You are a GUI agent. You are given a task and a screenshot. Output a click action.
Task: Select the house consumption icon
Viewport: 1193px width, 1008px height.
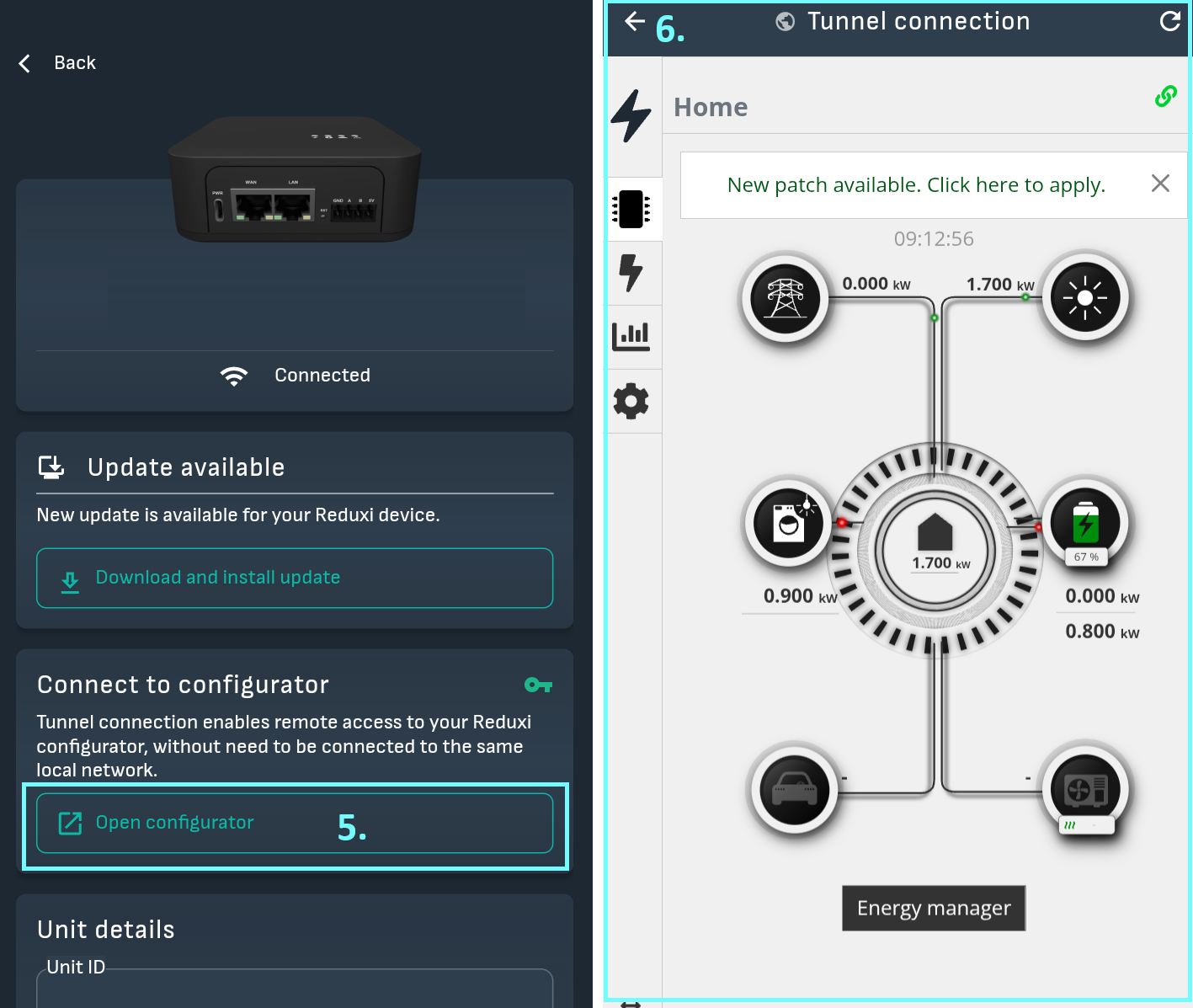935,533
